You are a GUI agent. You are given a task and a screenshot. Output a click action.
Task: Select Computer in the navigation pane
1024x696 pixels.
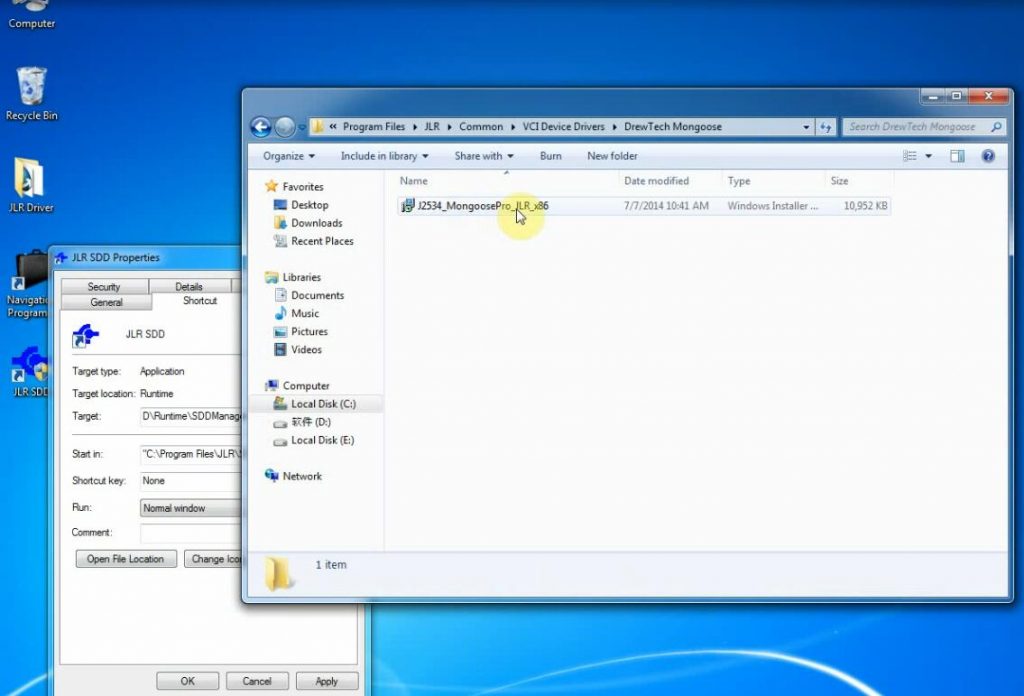[x=306, y=386]
